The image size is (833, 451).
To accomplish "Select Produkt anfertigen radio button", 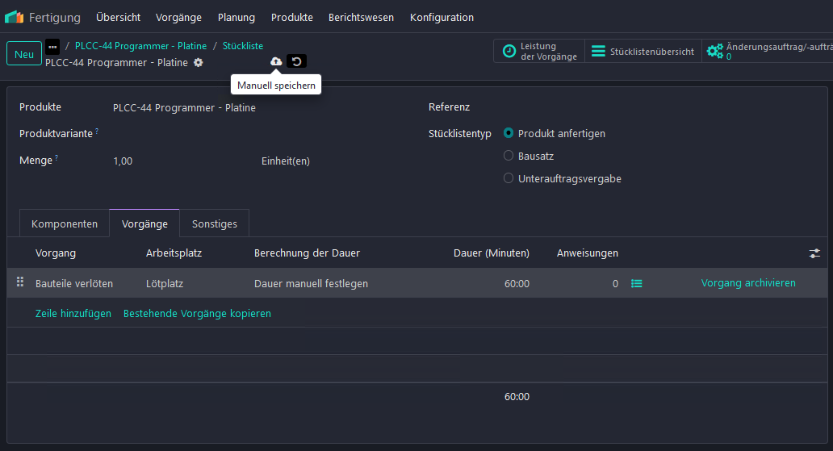I will 508,133.
